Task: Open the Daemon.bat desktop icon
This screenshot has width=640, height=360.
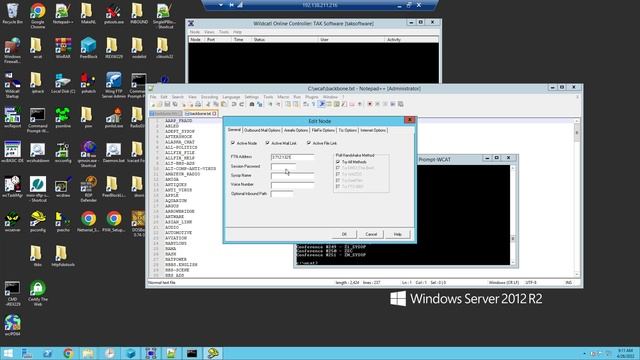Action: point(113,152)
